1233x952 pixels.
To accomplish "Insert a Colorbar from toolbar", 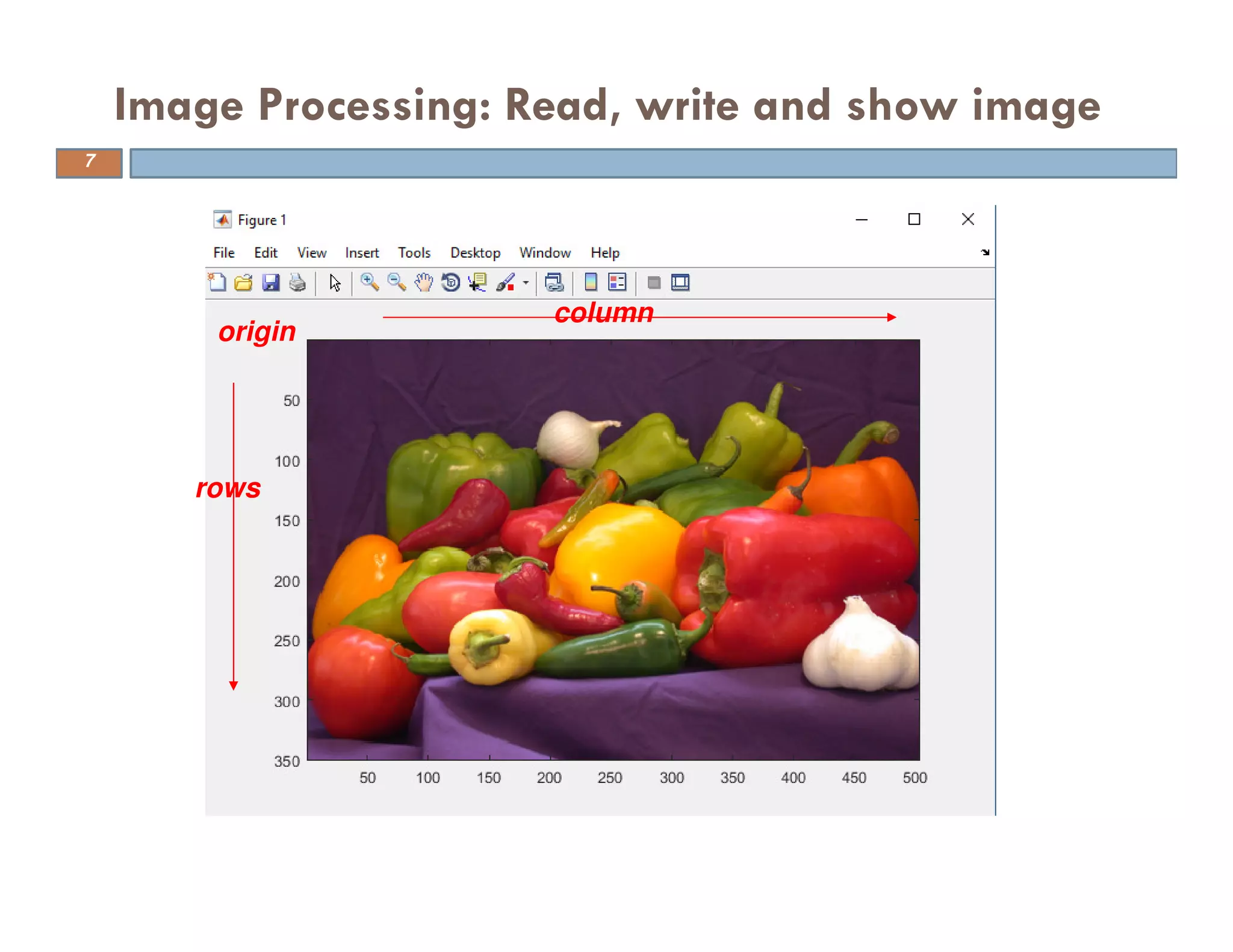I will (591, 282).
